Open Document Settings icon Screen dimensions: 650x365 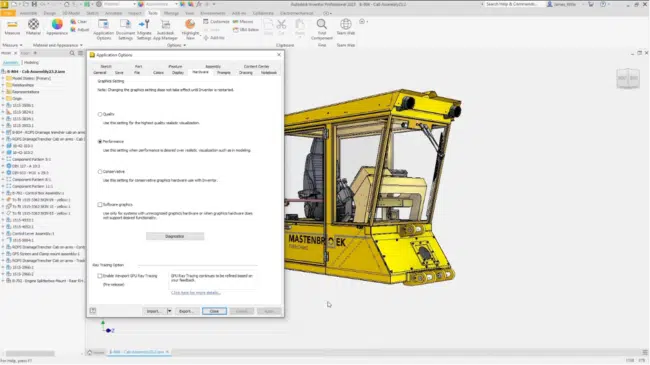pos(125,24)
